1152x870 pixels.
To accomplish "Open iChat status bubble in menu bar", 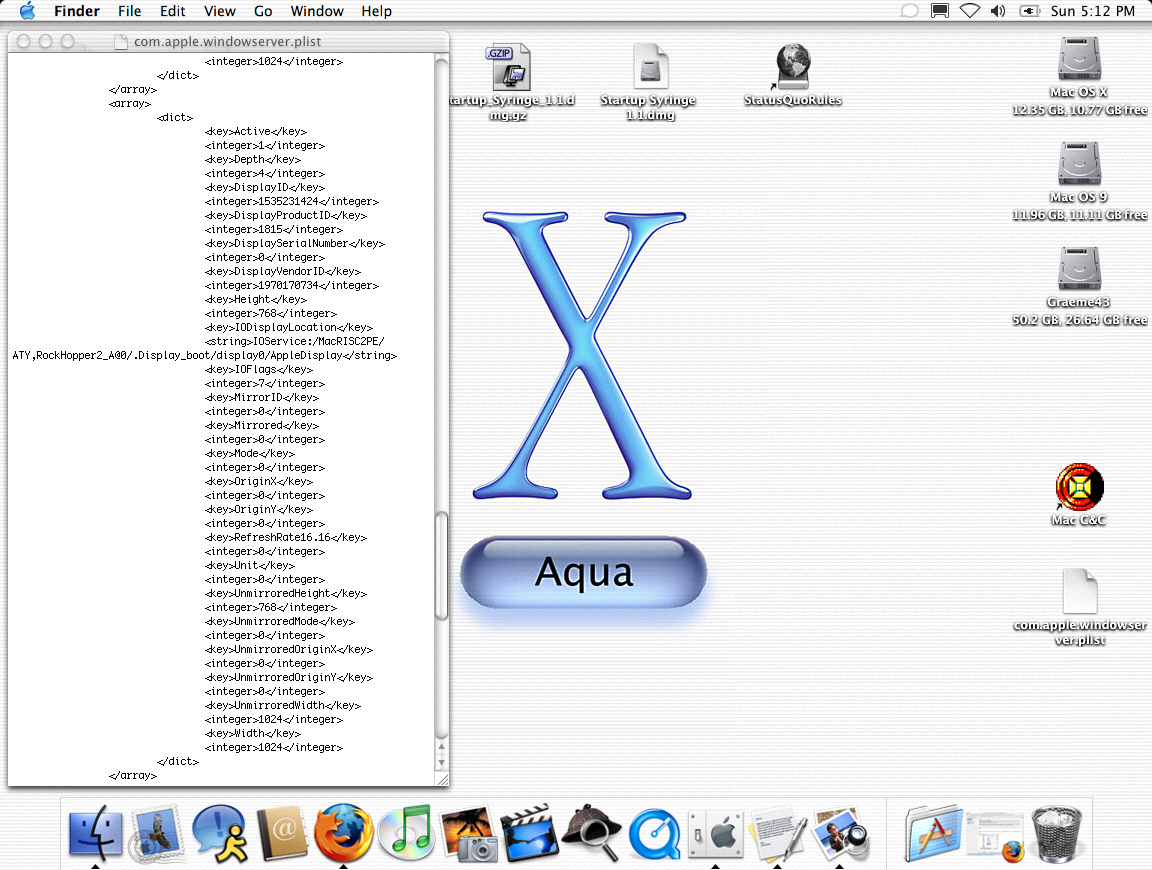I will click(x=910, y=11).
